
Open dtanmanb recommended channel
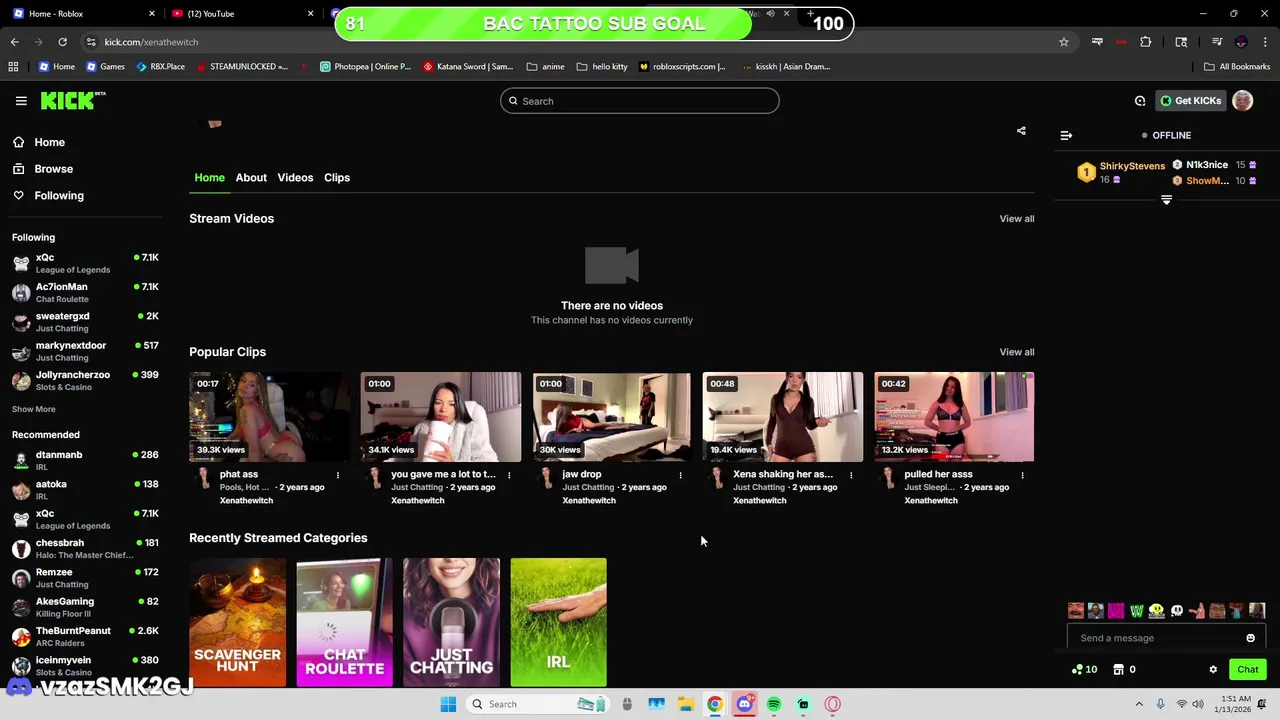85,460
